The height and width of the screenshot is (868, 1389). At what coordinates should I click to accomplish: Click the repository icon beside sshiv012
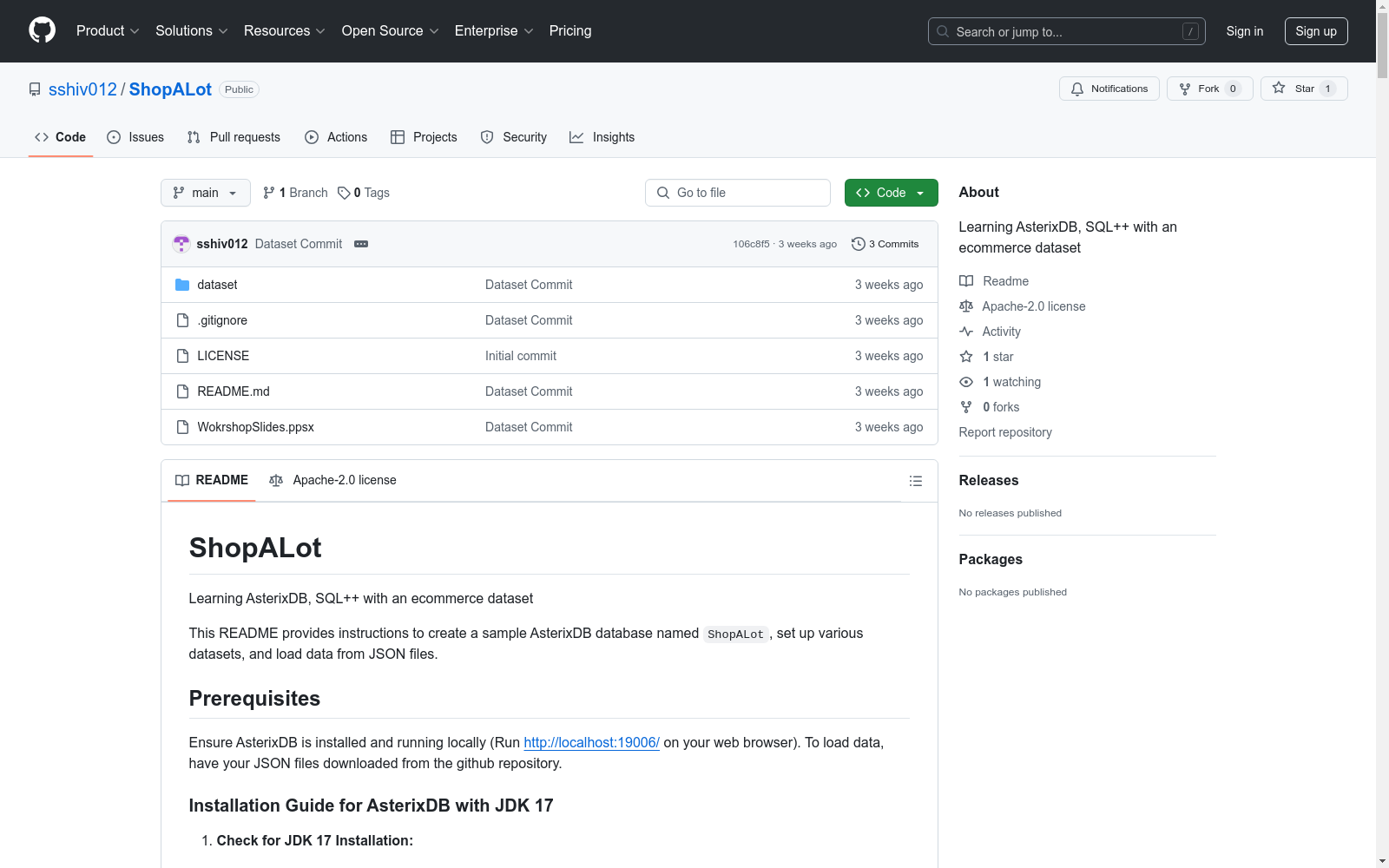[x=35, y=89]
